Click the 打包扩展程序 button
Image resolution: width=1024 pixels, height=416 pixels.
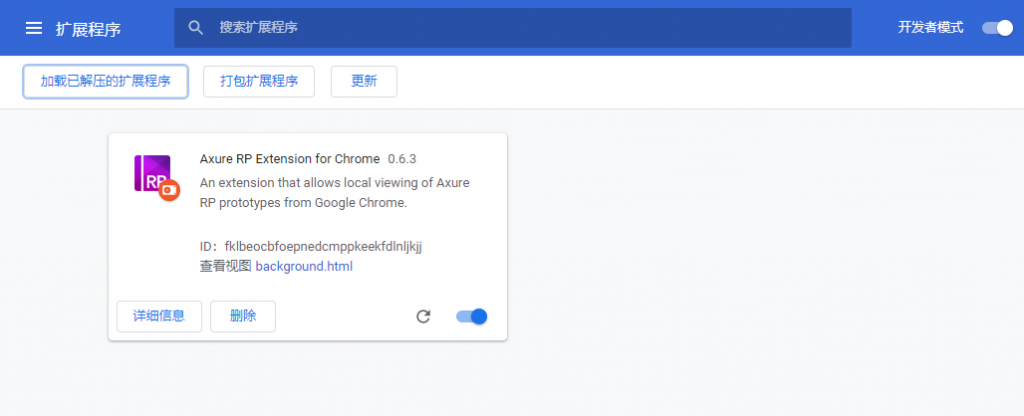coord(259,82)
